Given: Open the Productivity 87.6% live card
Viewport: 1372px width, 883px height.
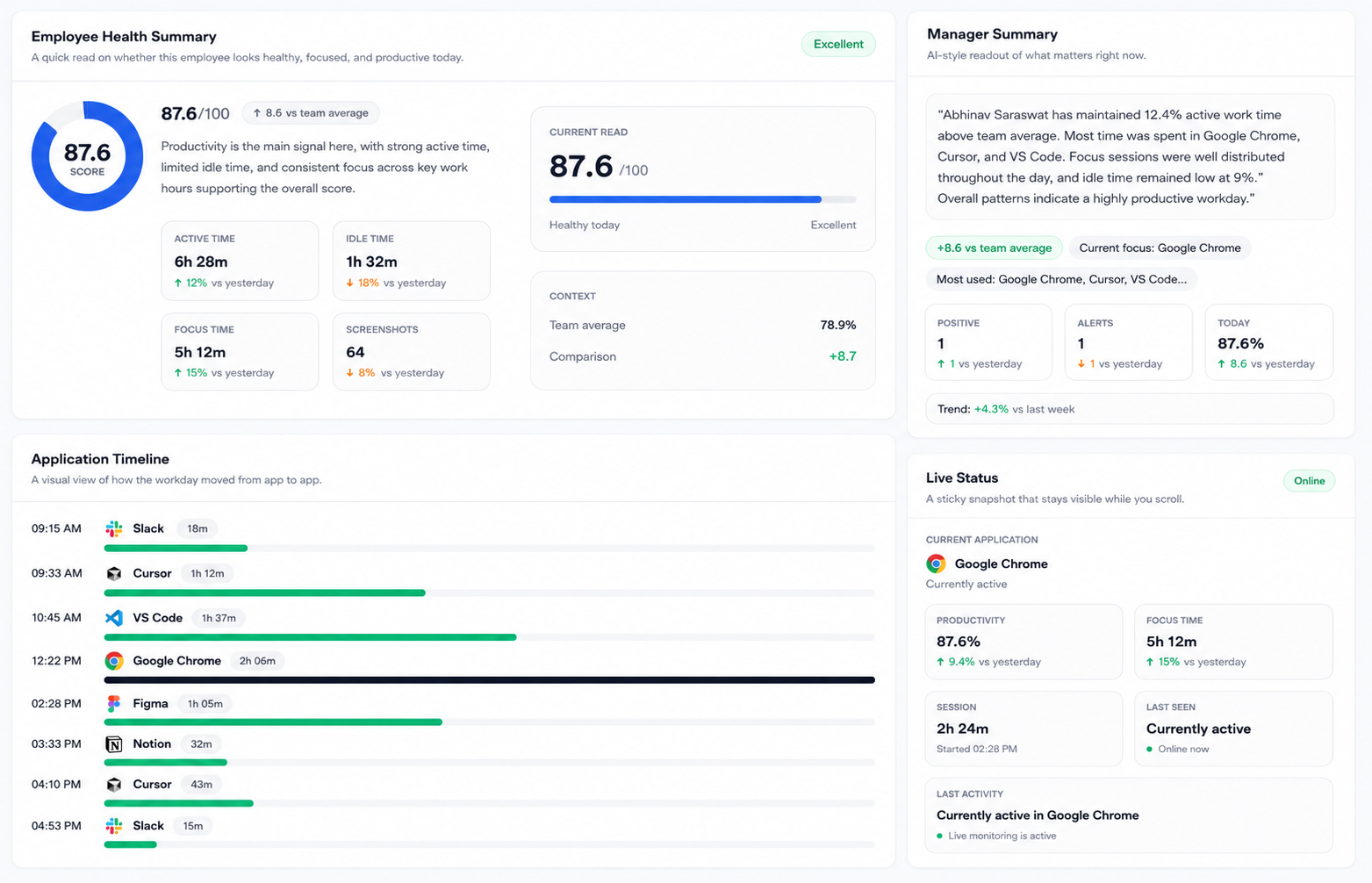Looking at the screenshot, I should [x=1024, y=642].
